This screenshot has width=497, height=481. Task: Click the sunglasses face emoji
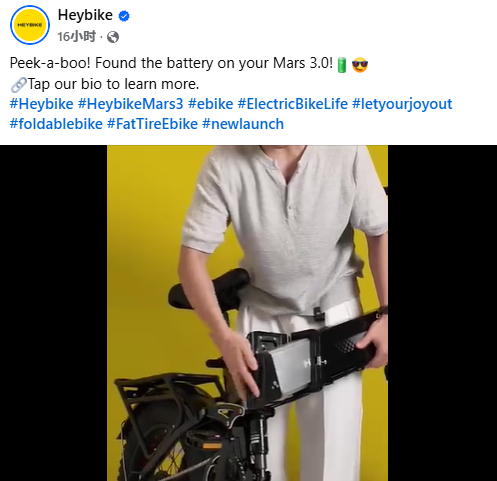tap(360, 64)
